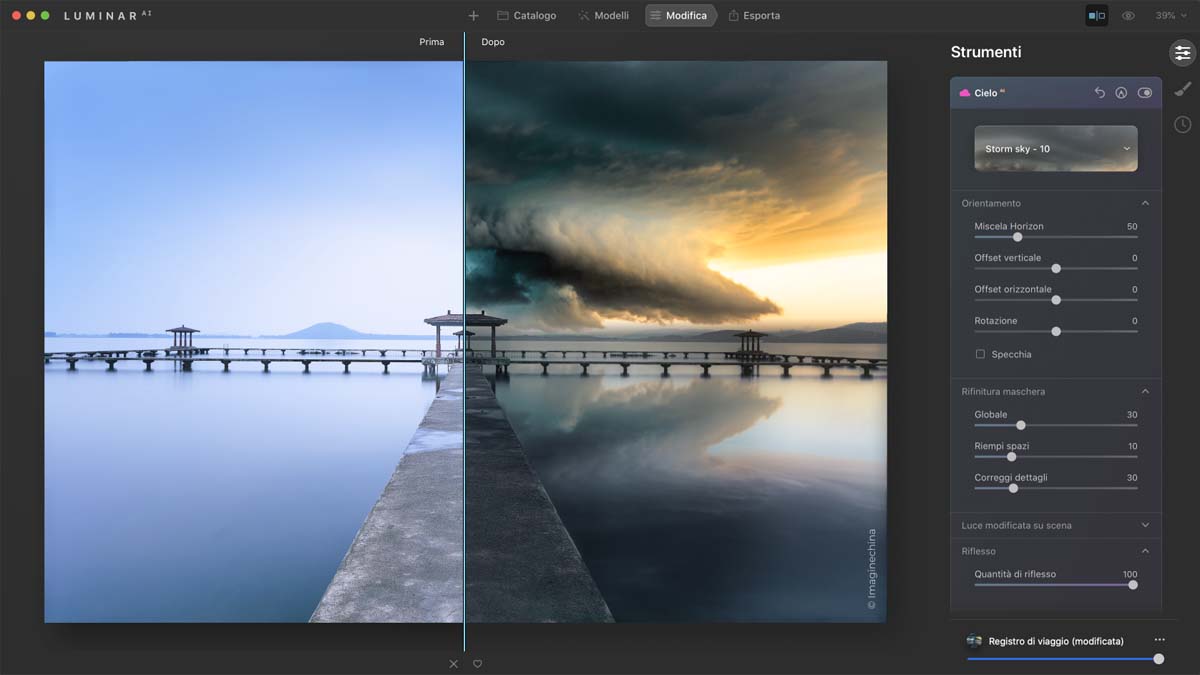Open the Storm sky - 10 dropdown
The width and height of the screenshot is (1200, 675).
1055,148
